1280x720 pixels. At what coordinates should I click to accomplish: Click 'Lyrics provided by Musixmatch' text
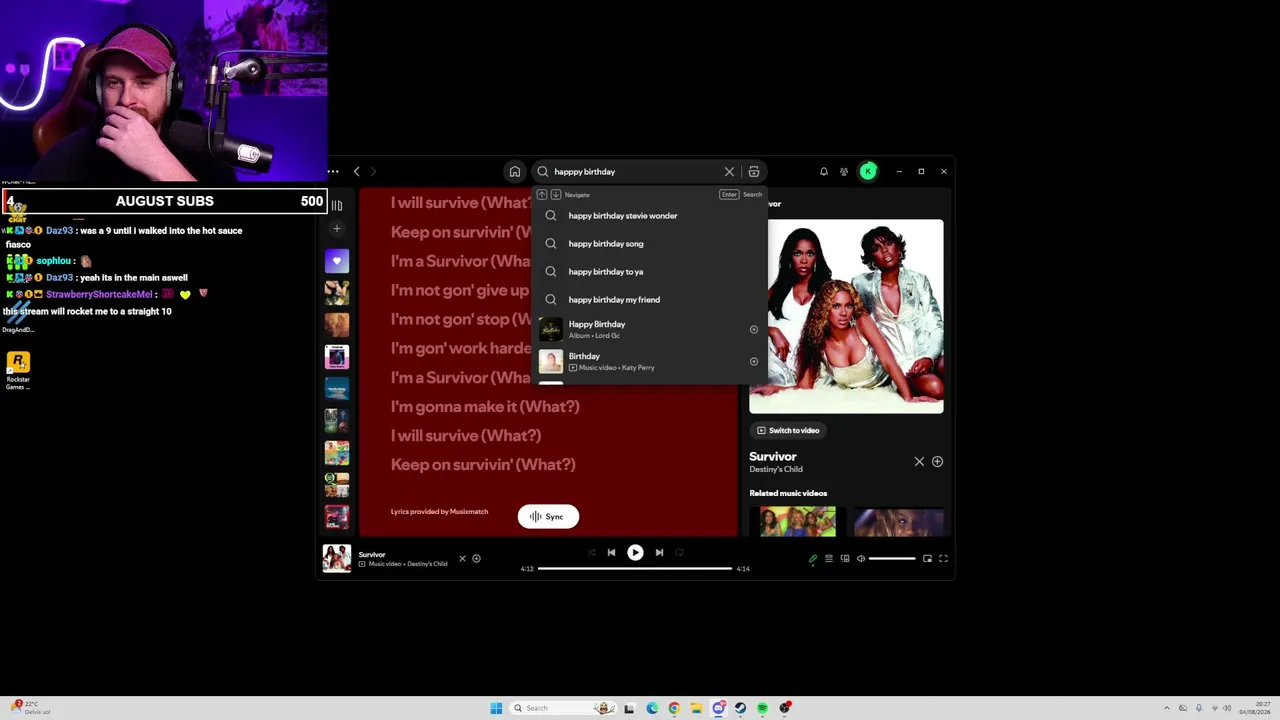pos(440,512)
